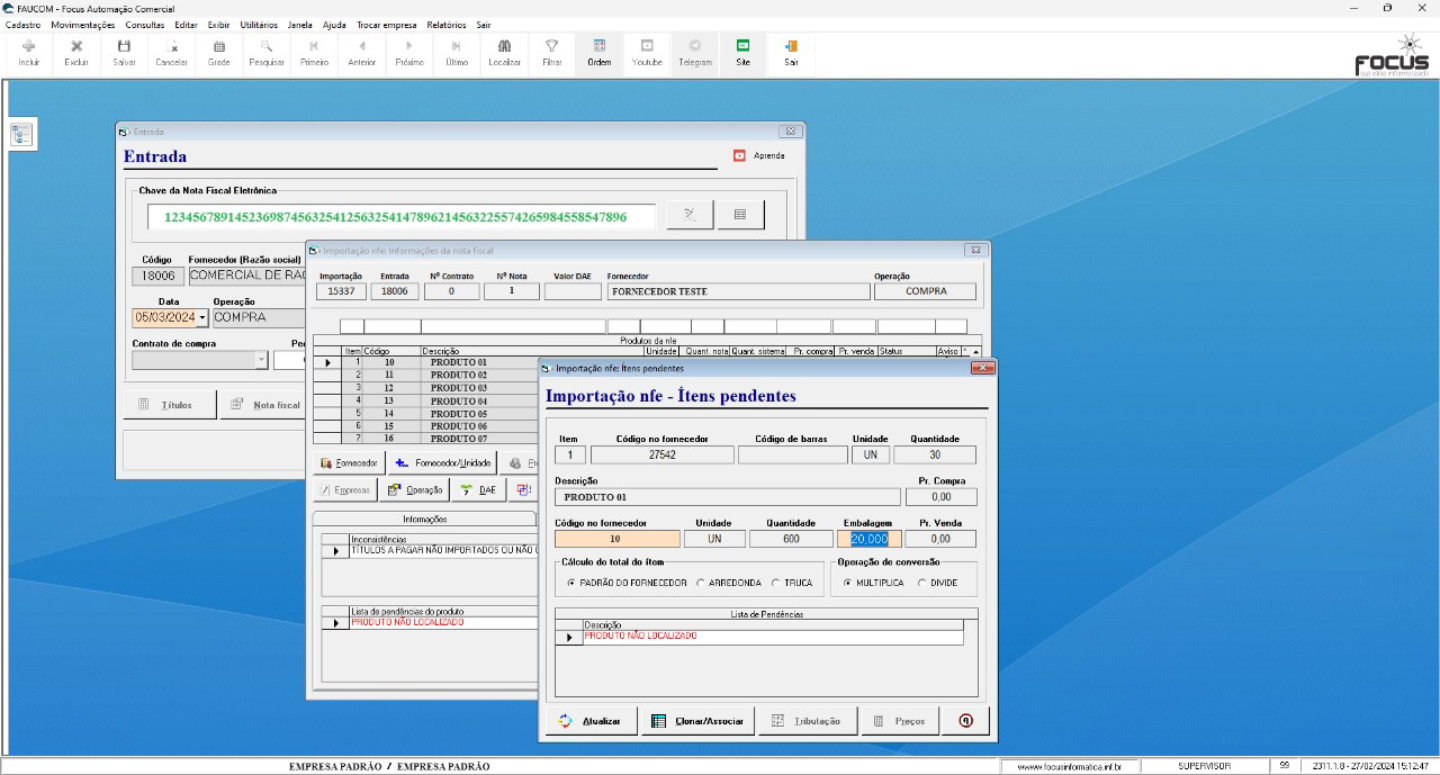Open the Consultas menu
1440x775 pixels.
point(145,25)
